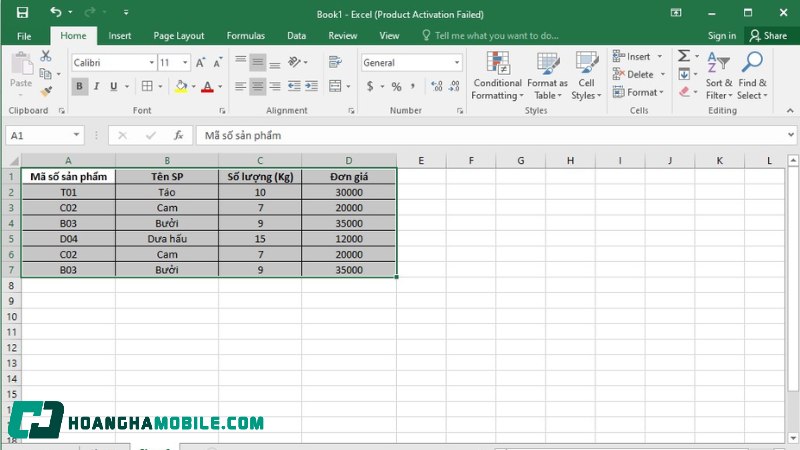
Task: Click the Paste clipboard icon
Action: click(x=21, y=64)
